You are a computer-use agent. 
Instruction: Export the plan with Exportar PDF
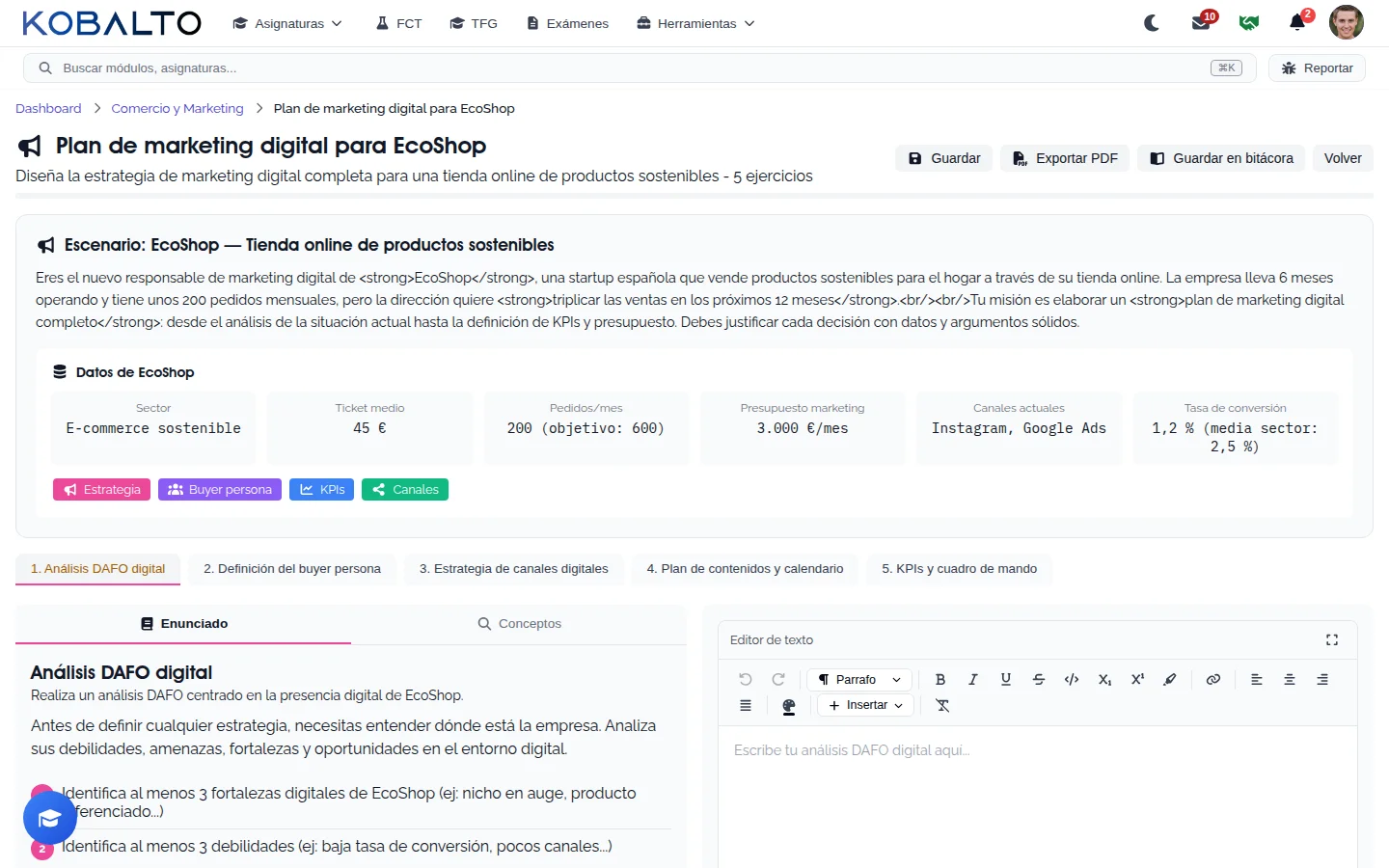coord(1065,158)
